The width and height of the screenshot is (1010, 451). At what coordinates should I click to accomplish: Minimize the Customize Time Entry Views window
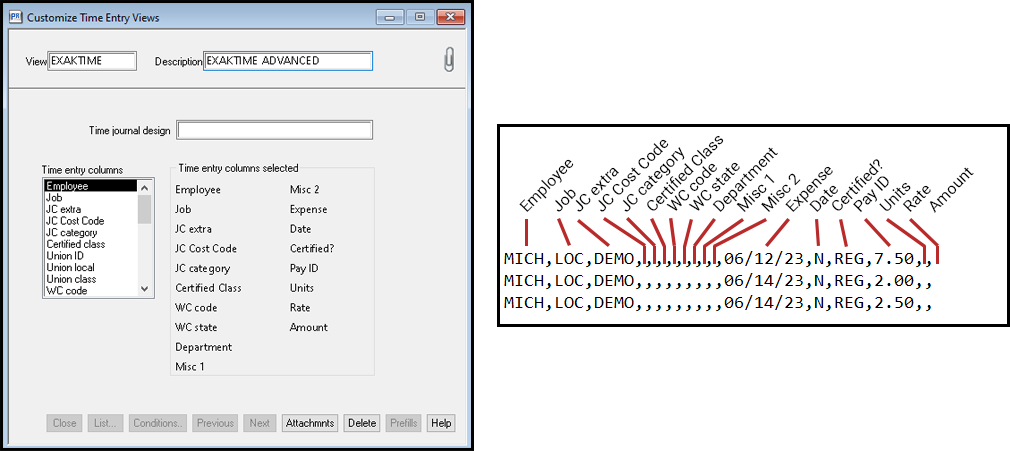coord(390,17)
